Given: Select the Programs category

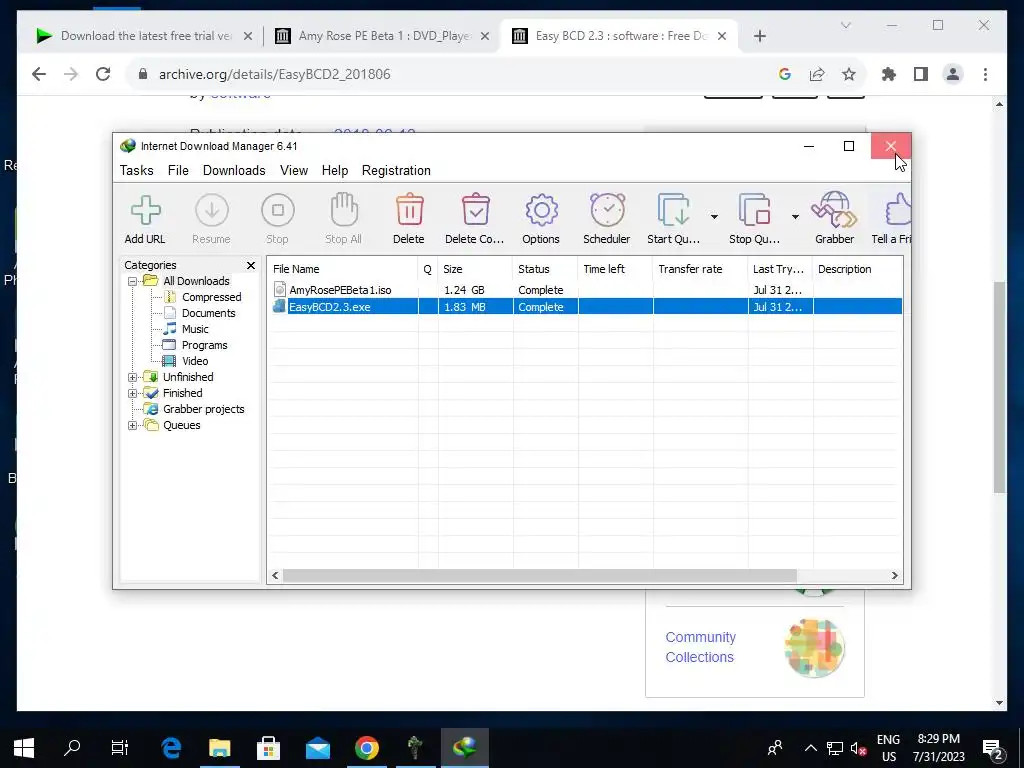Looking at the screenshot, I should pos(204,345).
